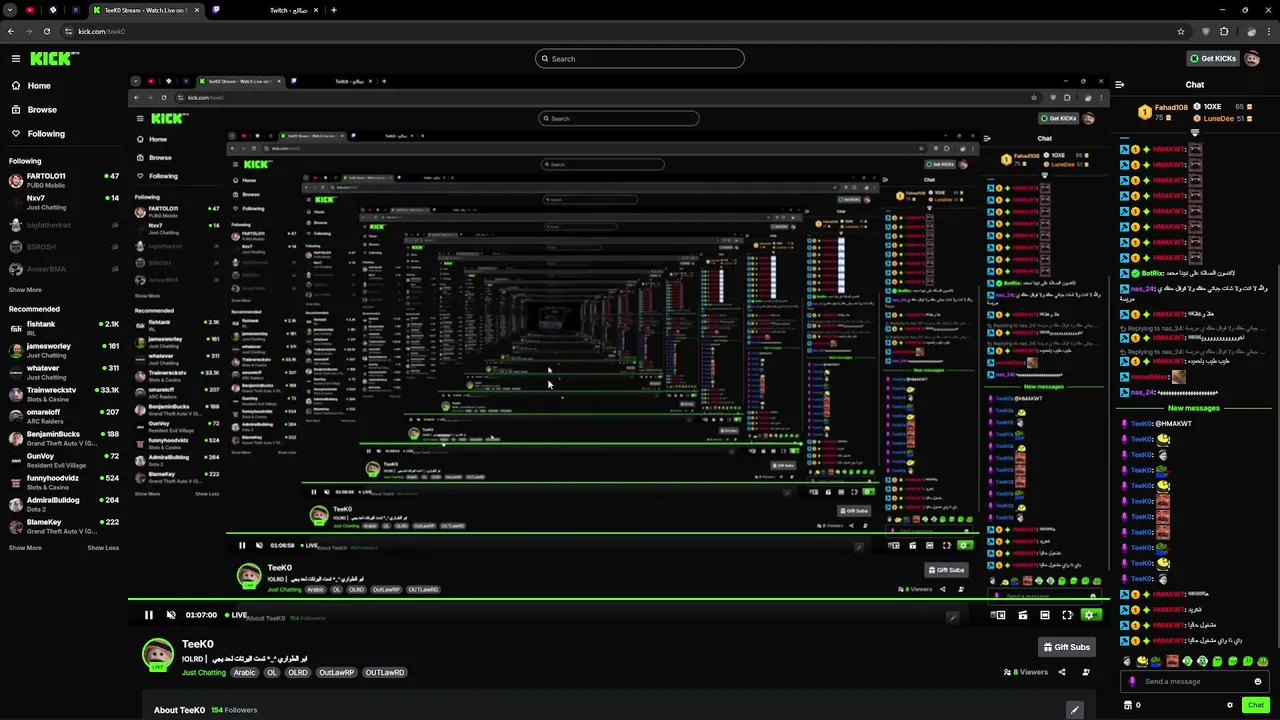Click the chat identity icon in message box
This screenshot has height=720, width=1280.
[x=1132, y=682]
